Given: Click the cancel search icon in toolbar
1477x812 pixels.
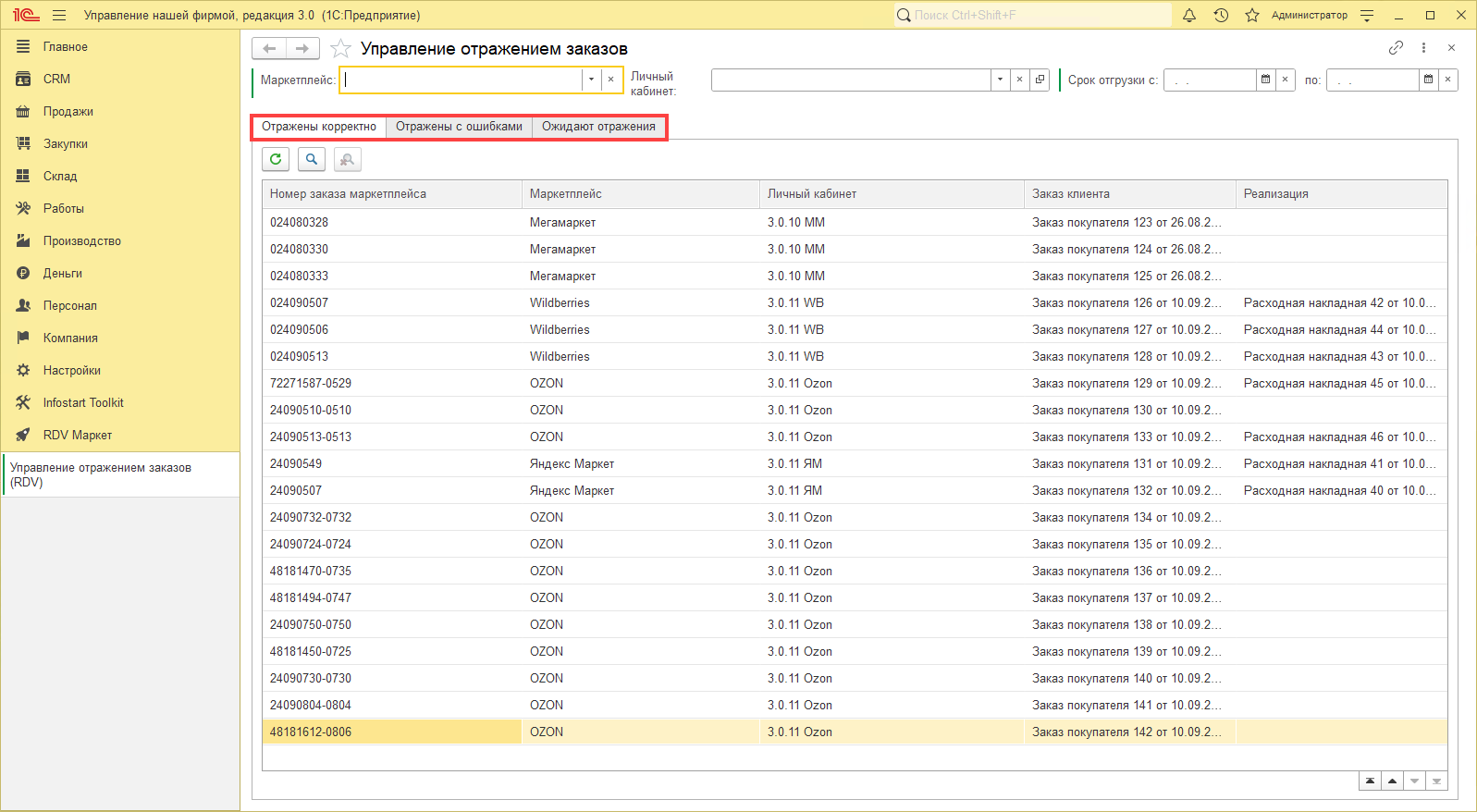Looking at the screenshot, I should [x=348, y=159].
